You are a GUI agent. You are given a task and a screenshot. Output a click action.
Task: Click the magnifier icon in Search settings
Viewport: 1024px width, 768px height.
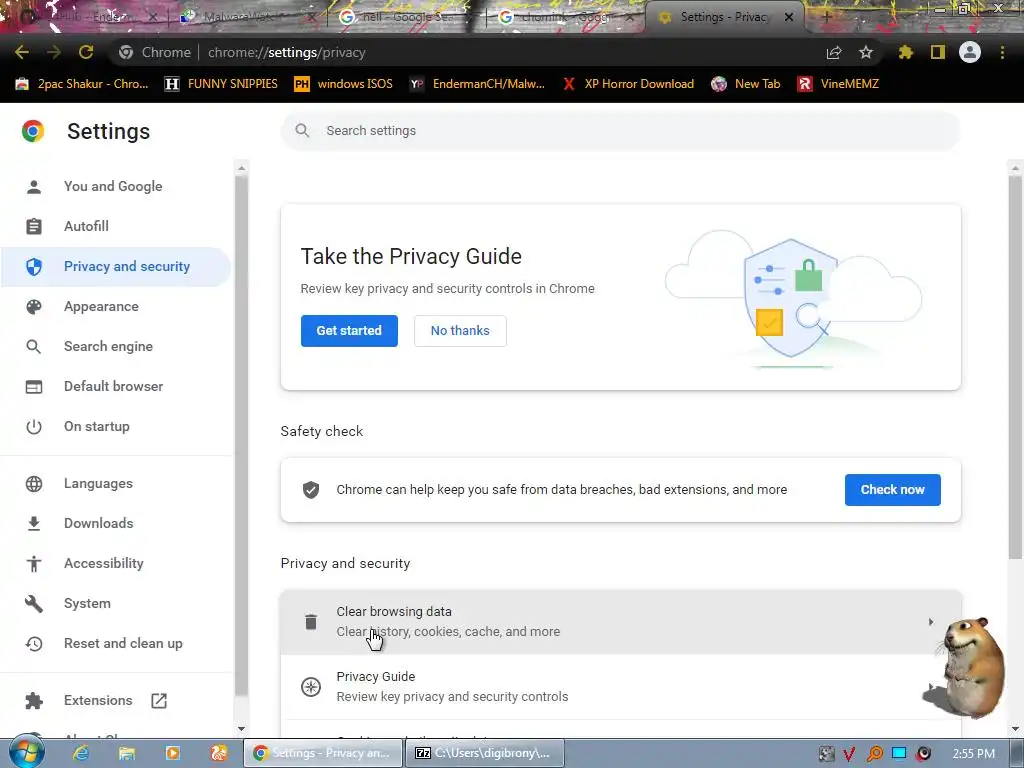pyautogui.click(x=302, y=131)
